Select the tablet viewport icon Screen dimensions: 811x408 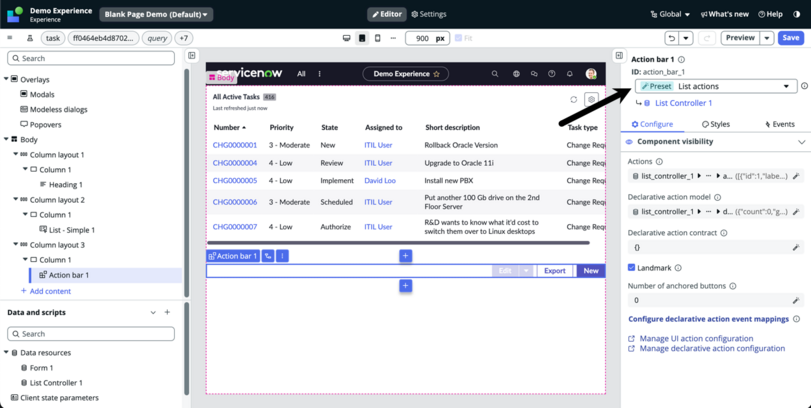[x=362, y=38]
